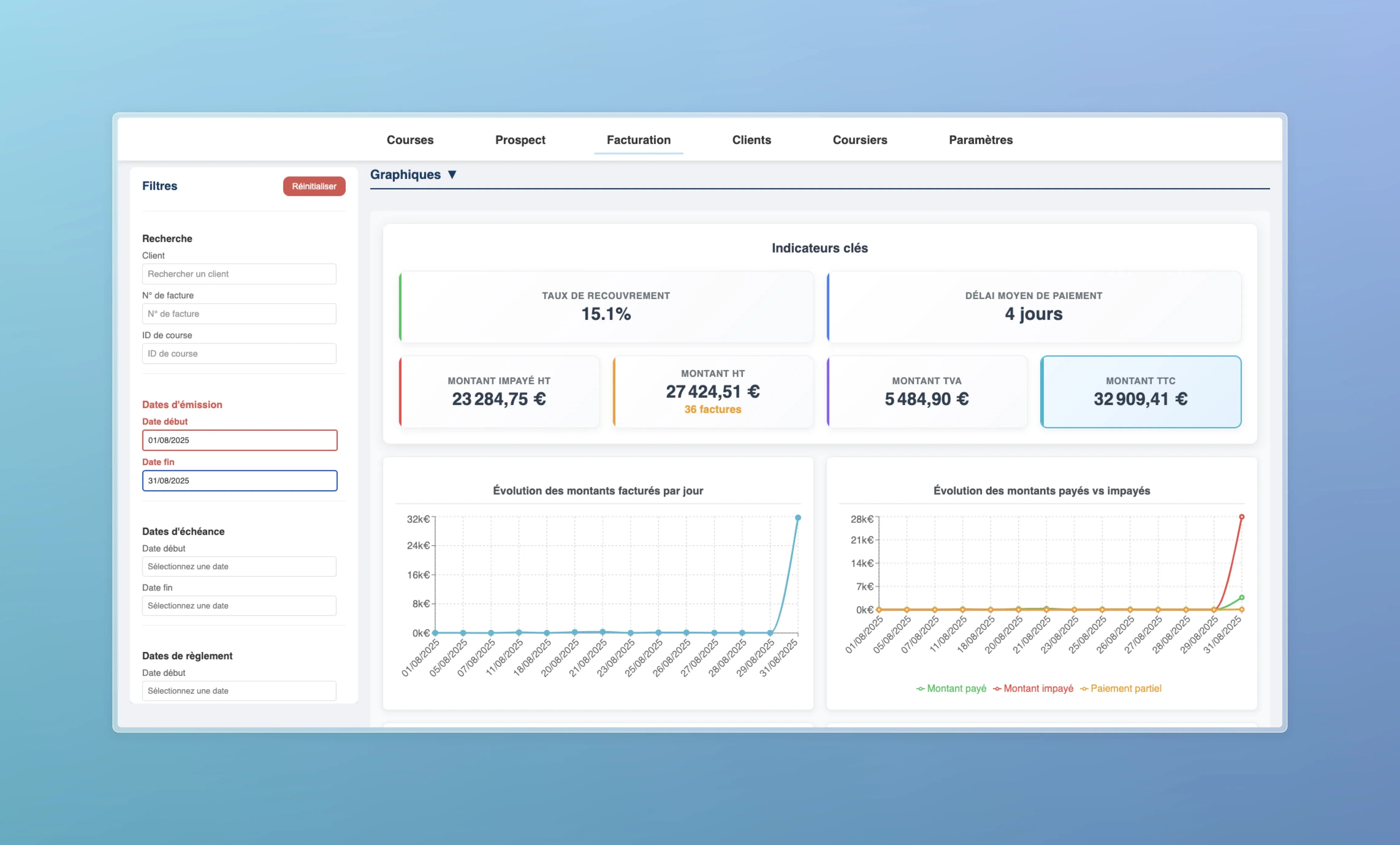Click the ID de course input
Image resolution: width=1400 pixels, height=845 pixels.
coord(239,353)
